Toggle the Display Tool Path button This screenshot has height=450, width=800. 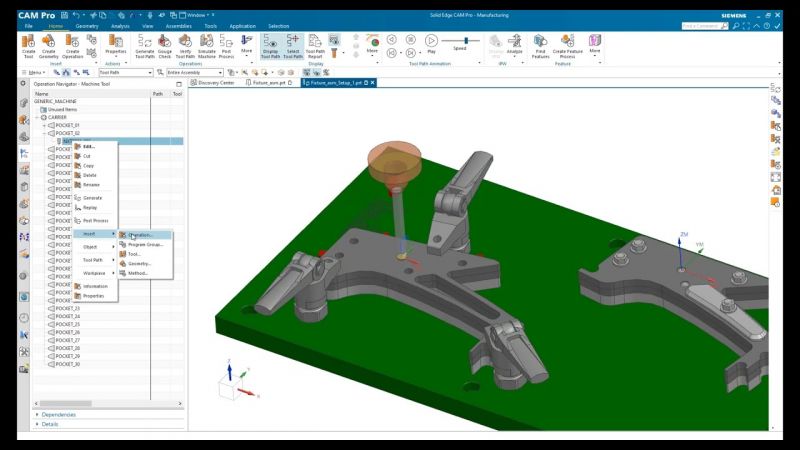(x=270, y=44)
